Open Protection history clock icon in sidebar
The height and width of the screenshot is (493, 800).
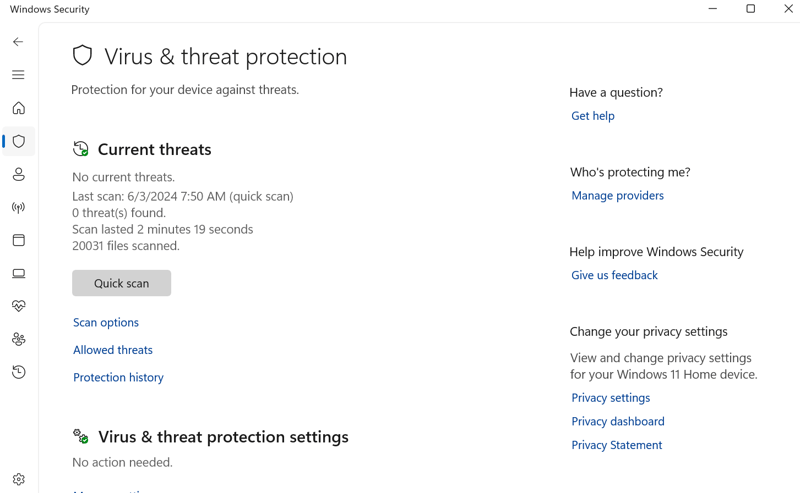click(18, 372)
